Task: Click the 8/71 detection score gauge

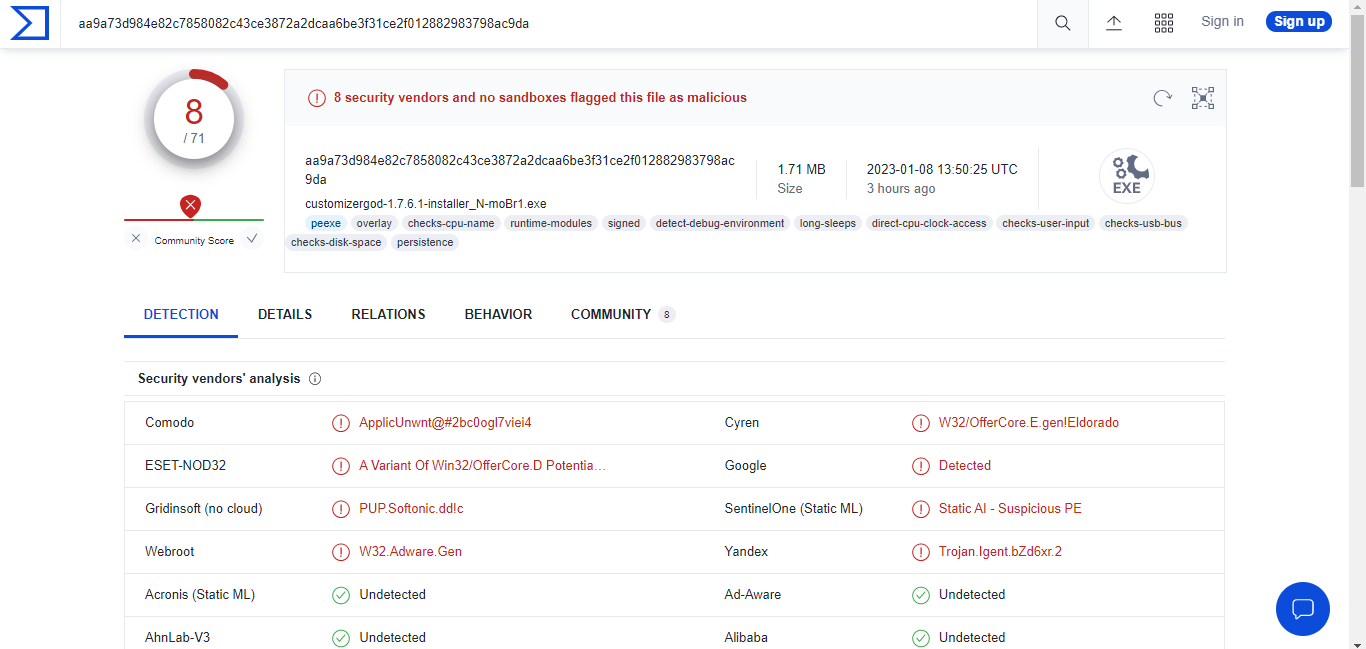Action: coord(194,118)
